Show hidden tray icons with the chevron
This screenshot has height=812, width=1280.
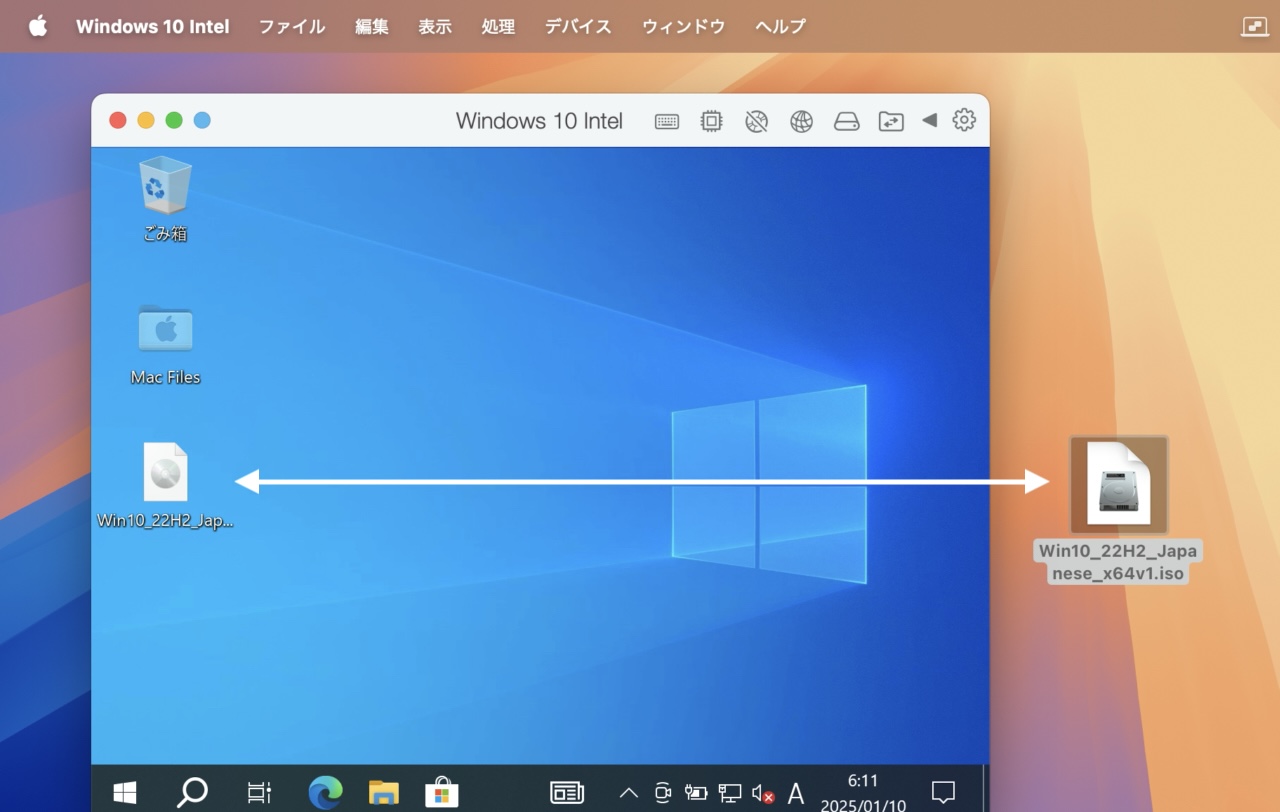click(628, 793)
